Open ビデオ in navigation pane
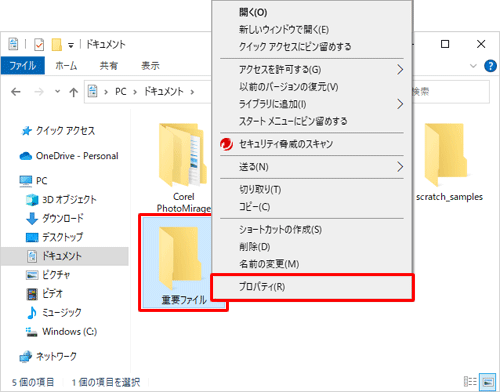The width and height of the screenshot is (500, 392). click(52, 294)
